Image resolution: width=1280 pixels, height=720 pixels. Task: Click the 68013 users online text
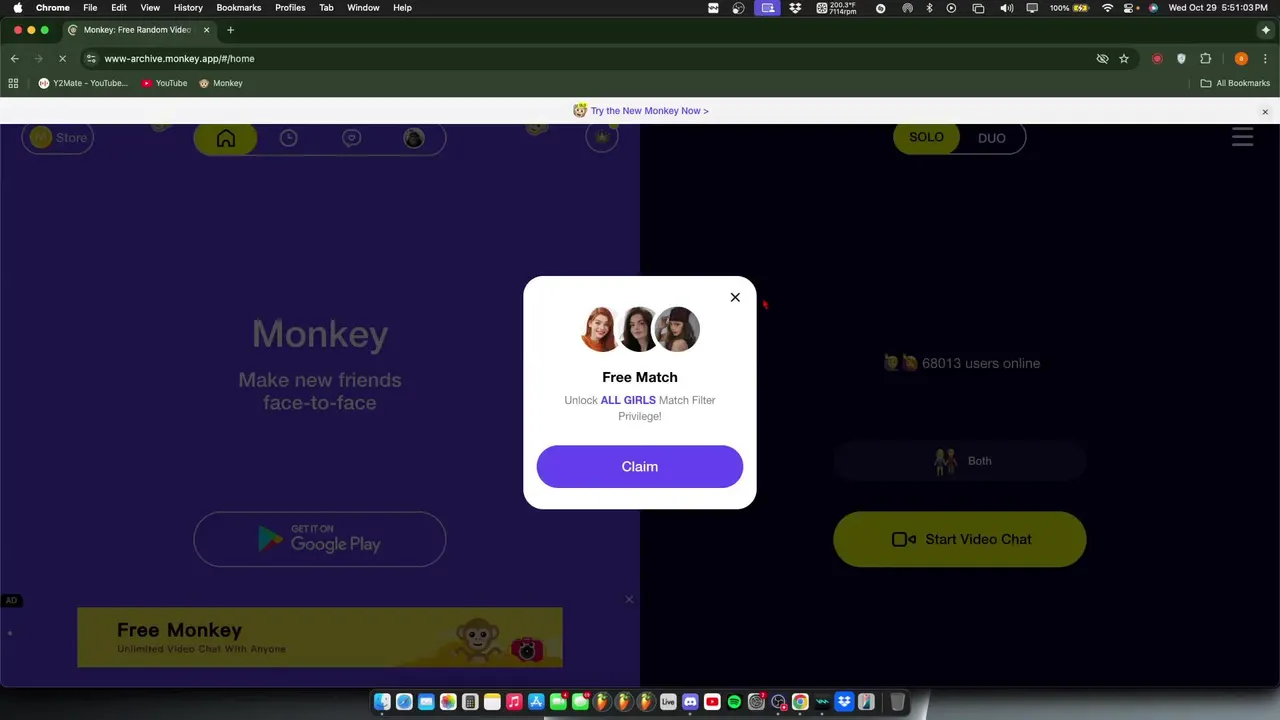[981, 364]
